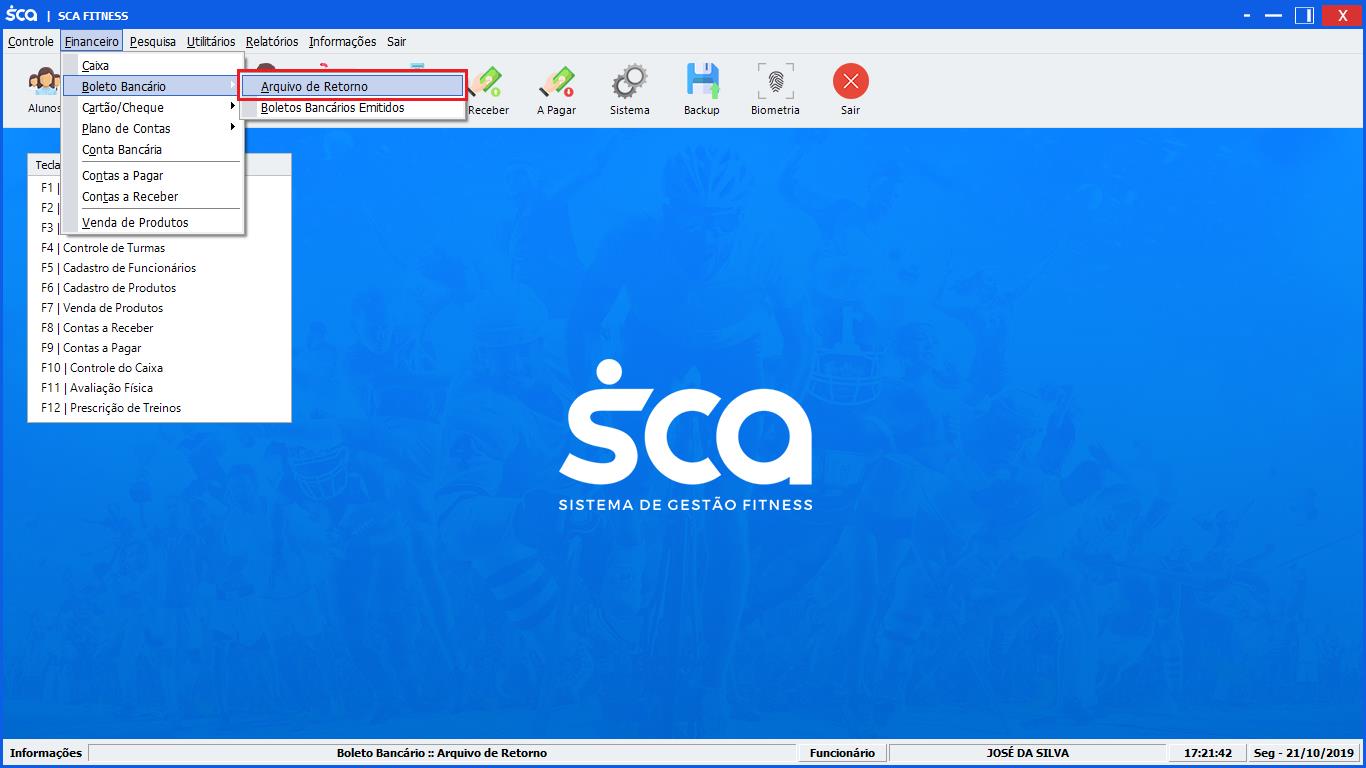Image resolution: width=1366 pixels, height=768 pixels.
Task: Restore the SCA FITNESS window size
Action: pyautogui.click(x=1304, y=15)
